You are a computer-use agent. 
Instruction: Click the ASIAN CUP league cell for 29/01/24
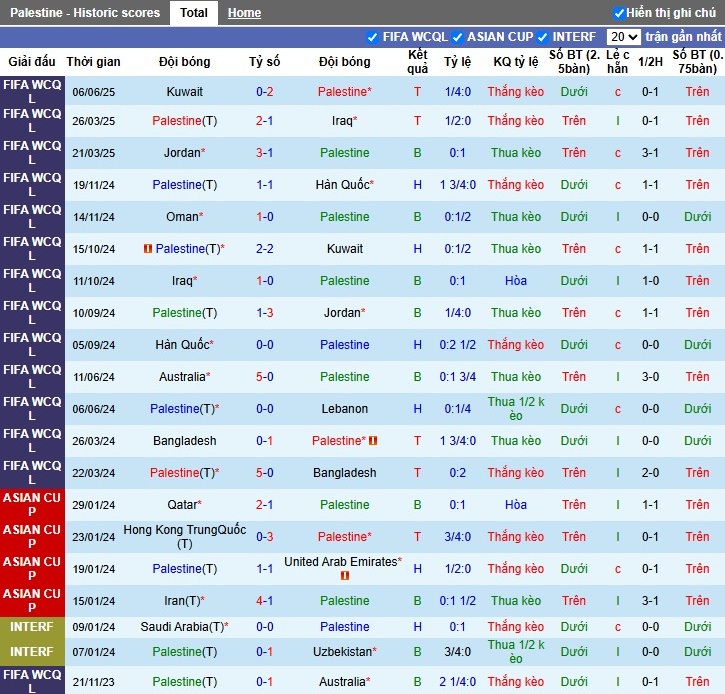[32, 504]
